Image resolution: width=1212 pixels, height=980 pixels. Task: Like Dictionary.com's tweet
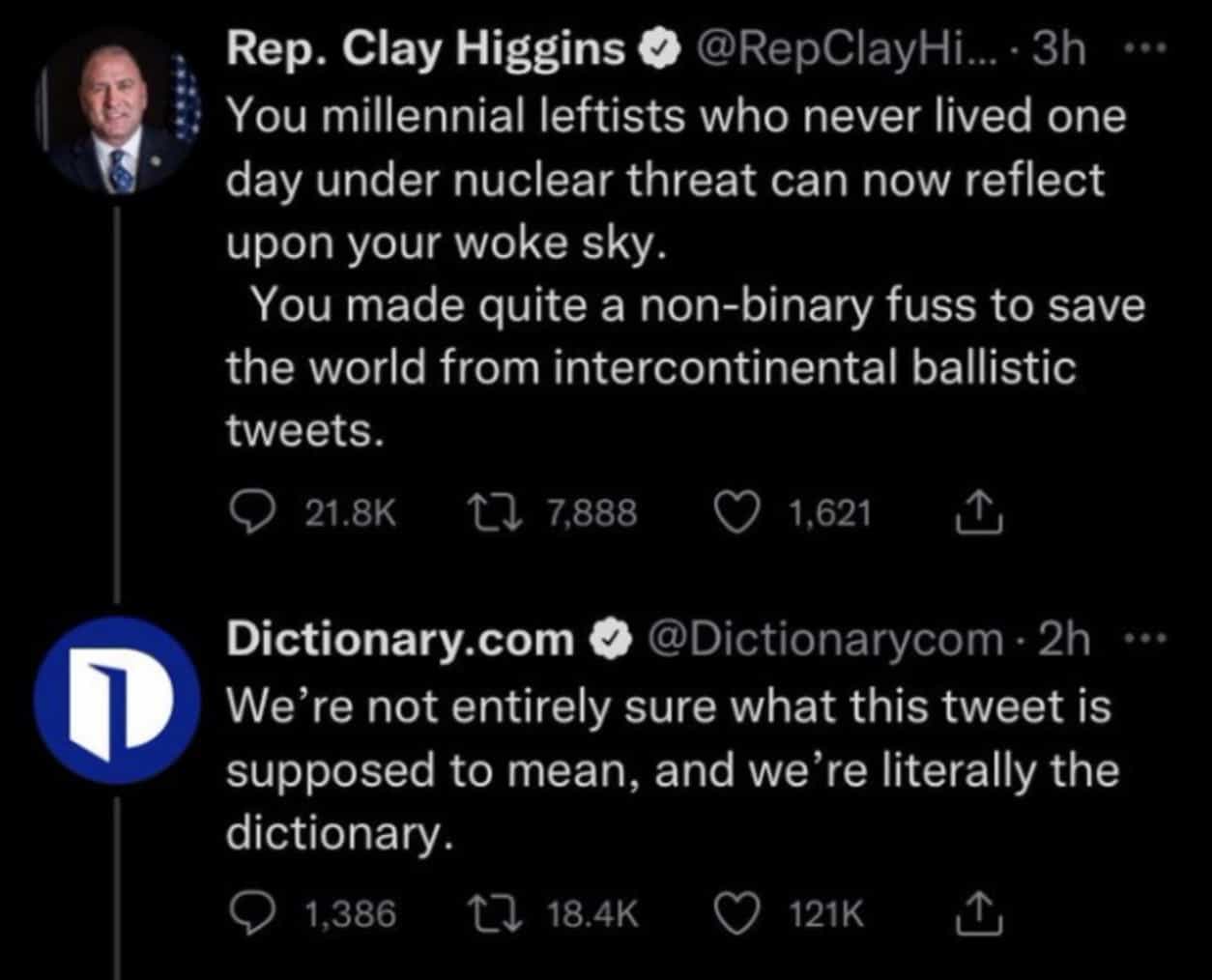[x=734, y=912]
